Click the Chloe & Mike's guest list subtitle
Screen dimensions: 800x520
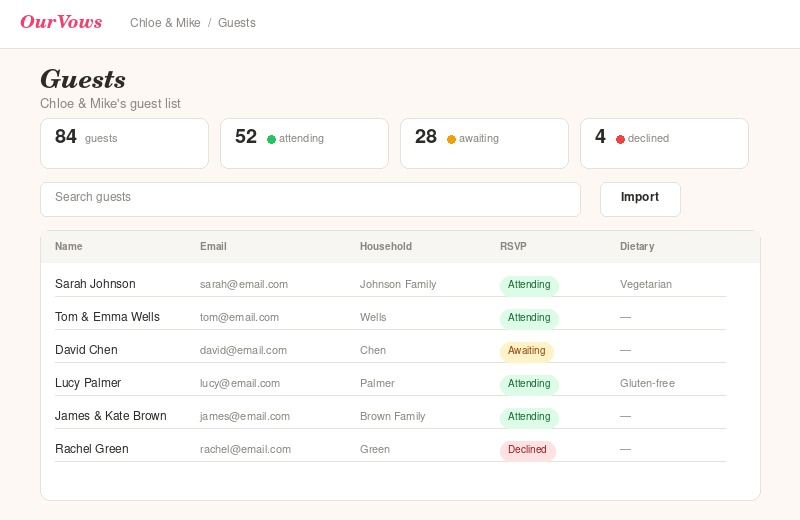(x=110, y=104)
